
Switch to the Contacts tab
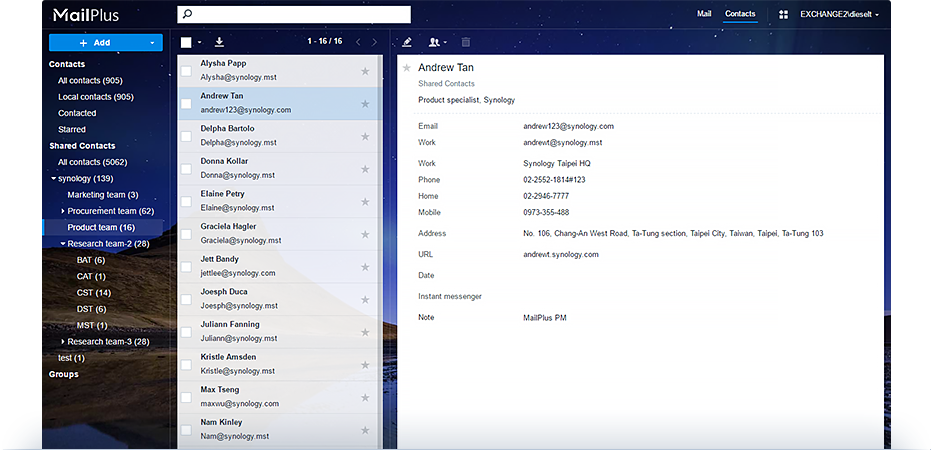(740, 14)
